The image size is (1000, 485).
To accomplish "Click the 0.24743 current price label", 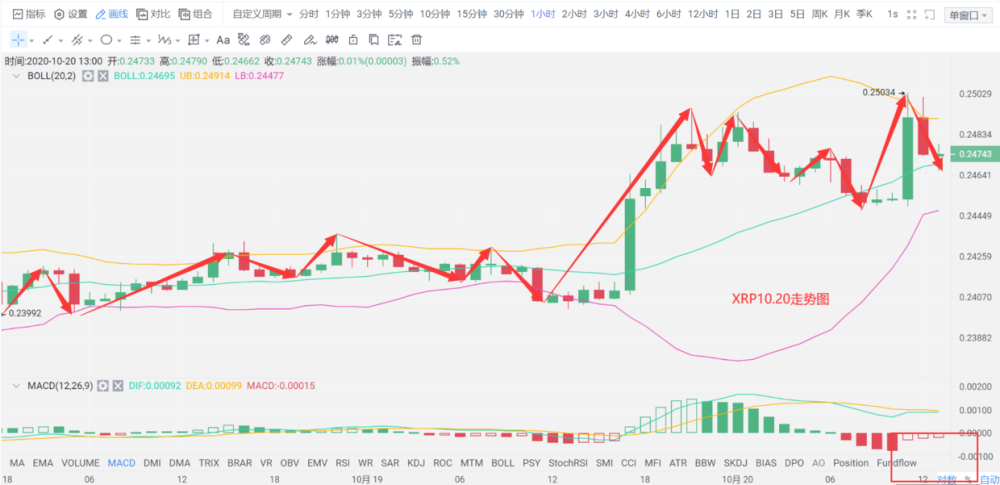I will (974, 154).
